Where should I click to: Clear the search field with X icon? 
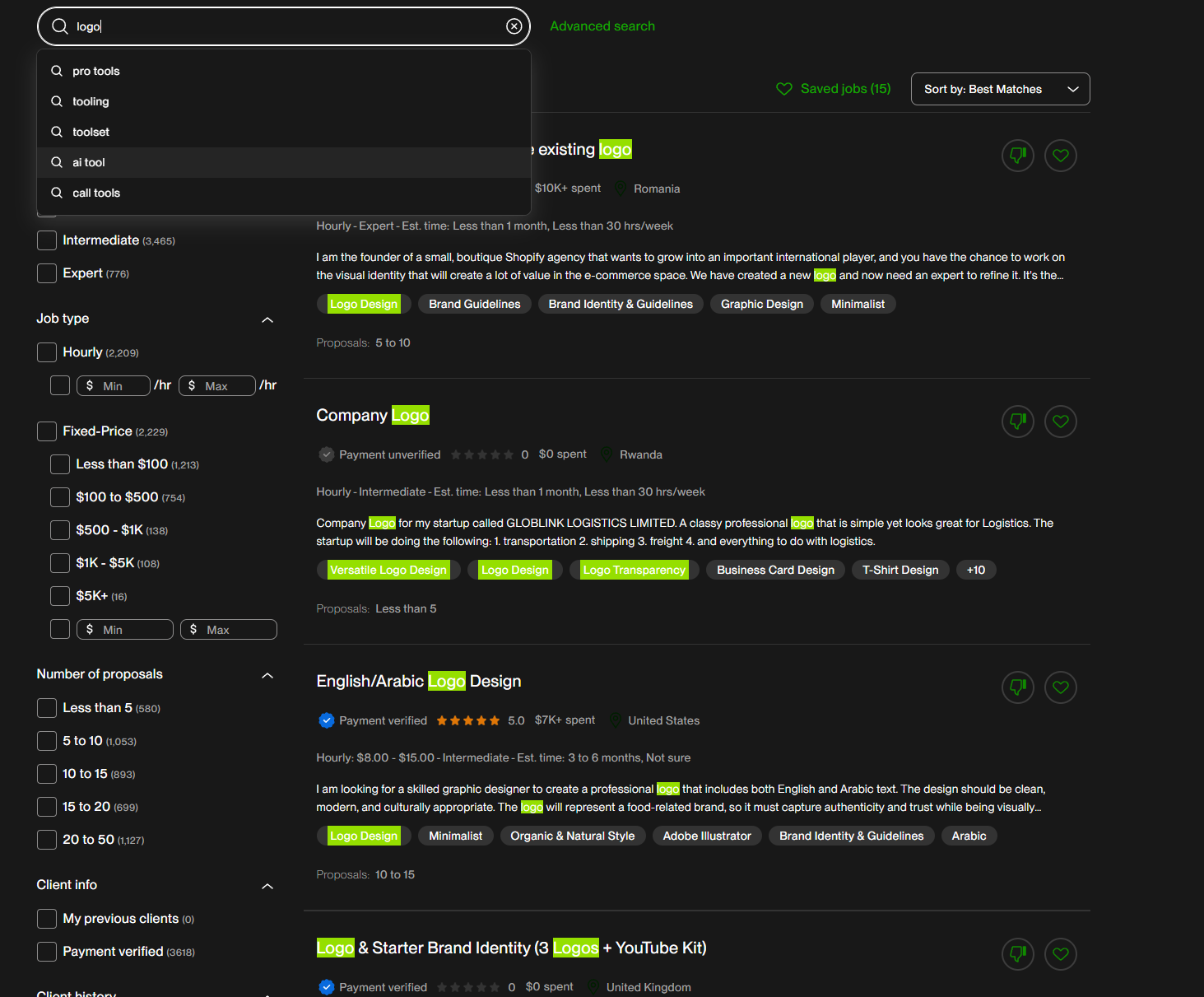tap(514, 26)
